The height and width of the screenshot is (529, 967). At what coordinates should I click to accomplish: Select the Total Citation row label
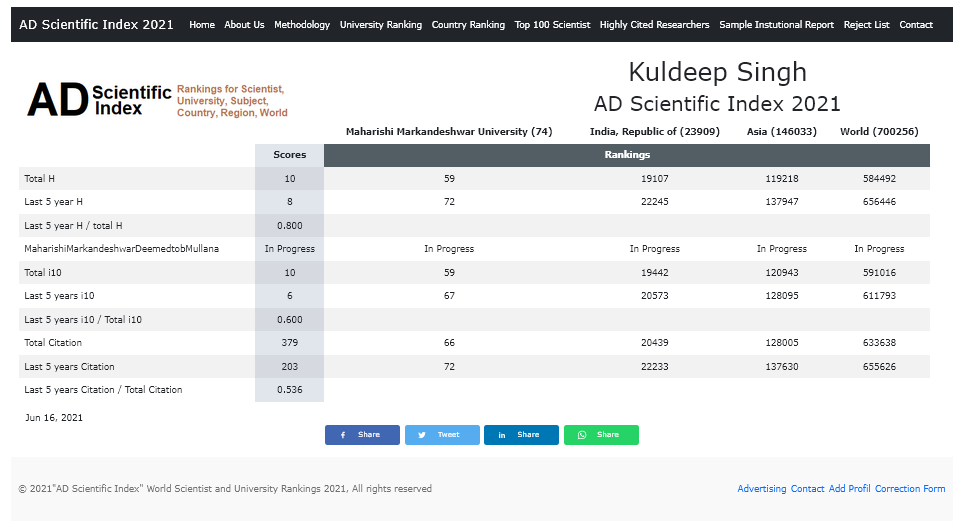52,343
